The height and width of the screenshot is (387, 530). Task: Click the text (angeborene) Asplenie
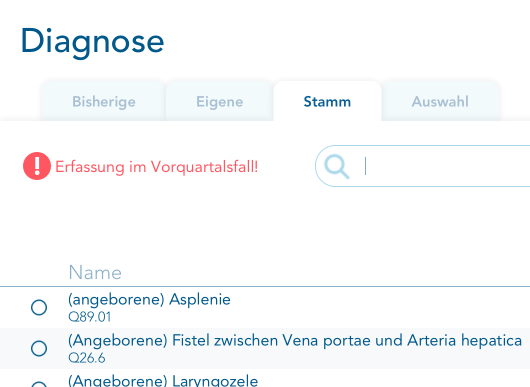click(x=149, y=299)
